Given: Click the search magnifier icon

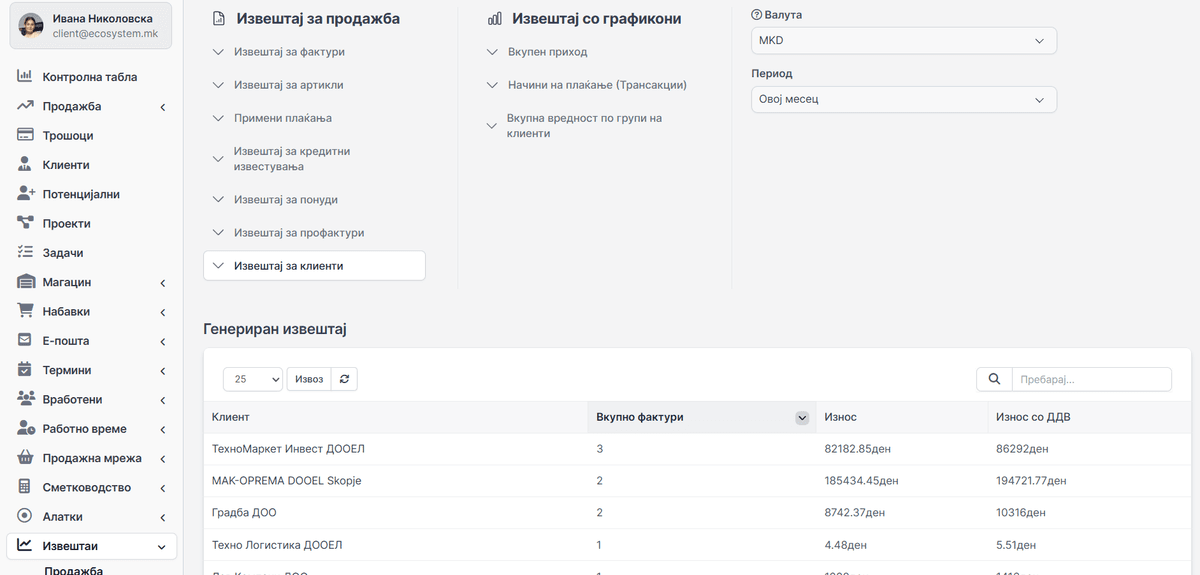Looking at the screenshot, I should click(x=994, y=379).
